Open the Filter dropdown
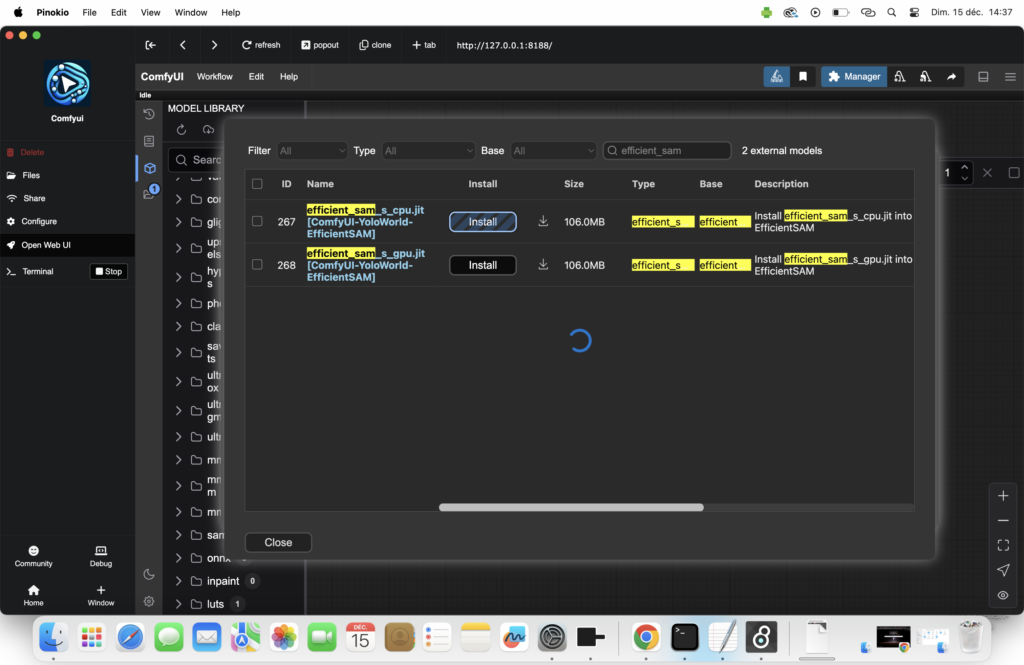This screenshot has height=665, width=1024. (312, 151)
